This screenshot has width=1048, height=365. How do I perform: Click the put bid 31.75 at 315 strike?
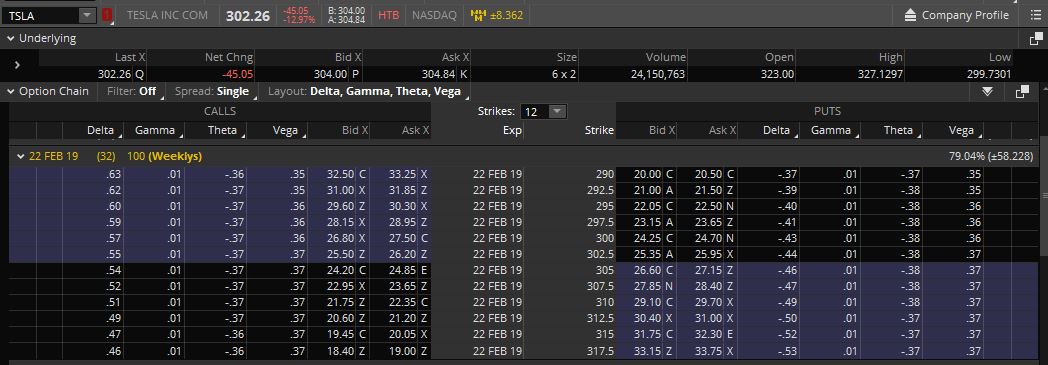point(648,334)
